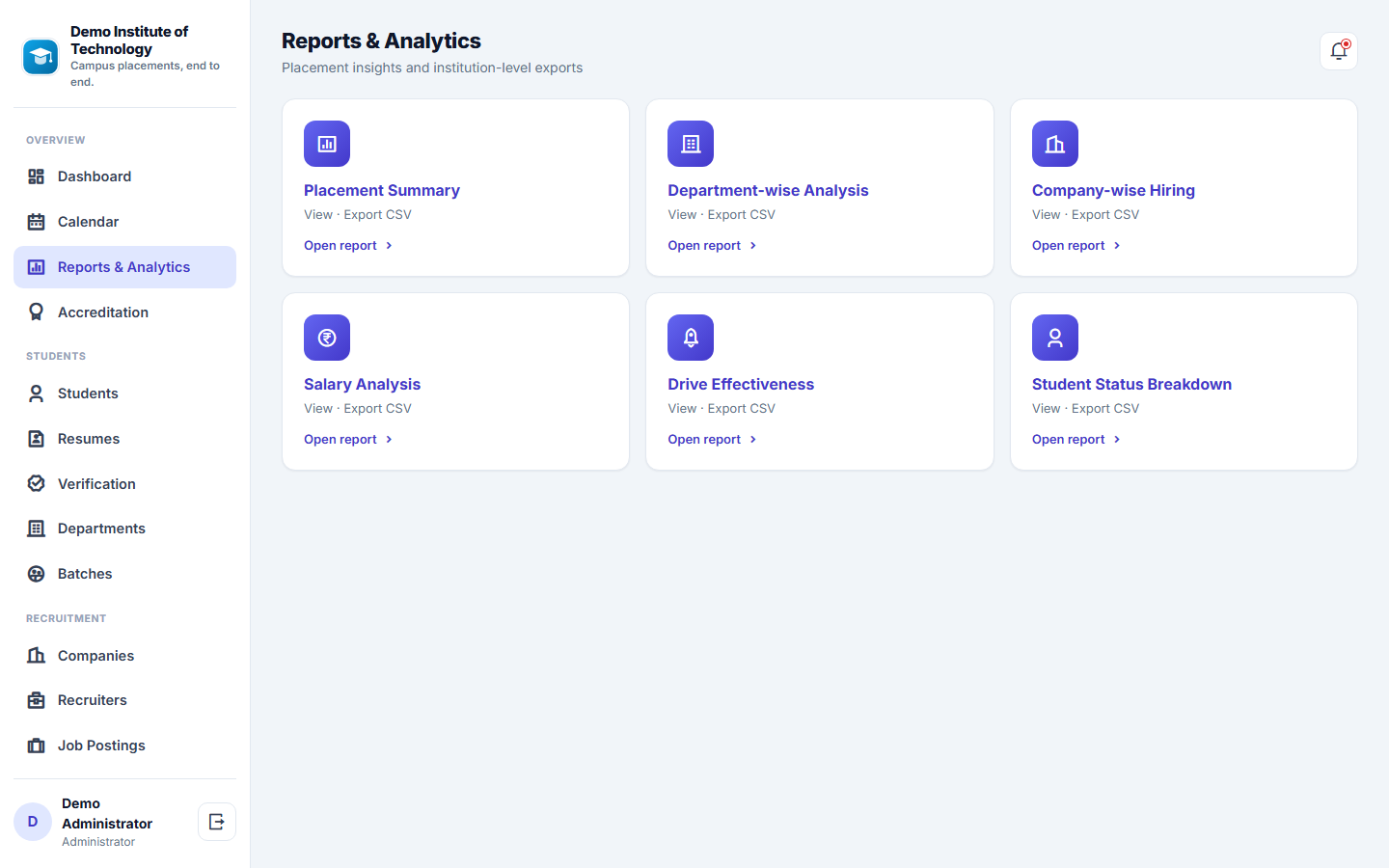This screenshot has width=1389, height=868.
Task: Click the Salary Analysis rupee icon
Action: 327,338
